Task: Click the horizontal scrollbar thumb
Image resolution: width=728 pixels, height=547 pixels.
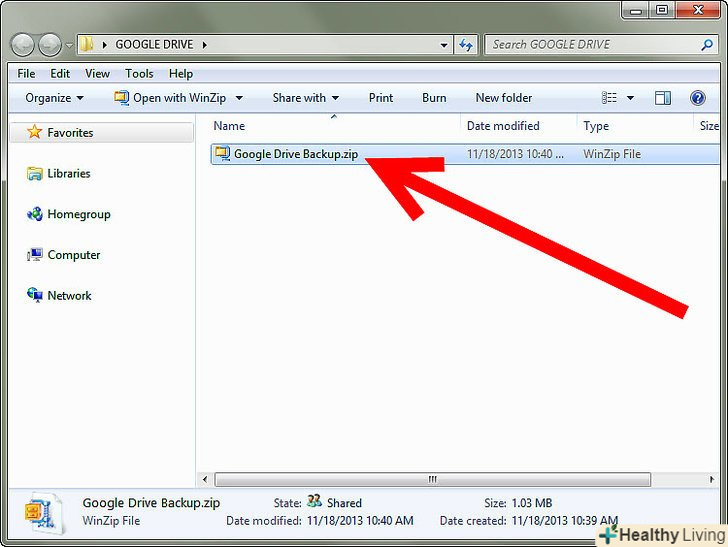Action: pos(433,479)
